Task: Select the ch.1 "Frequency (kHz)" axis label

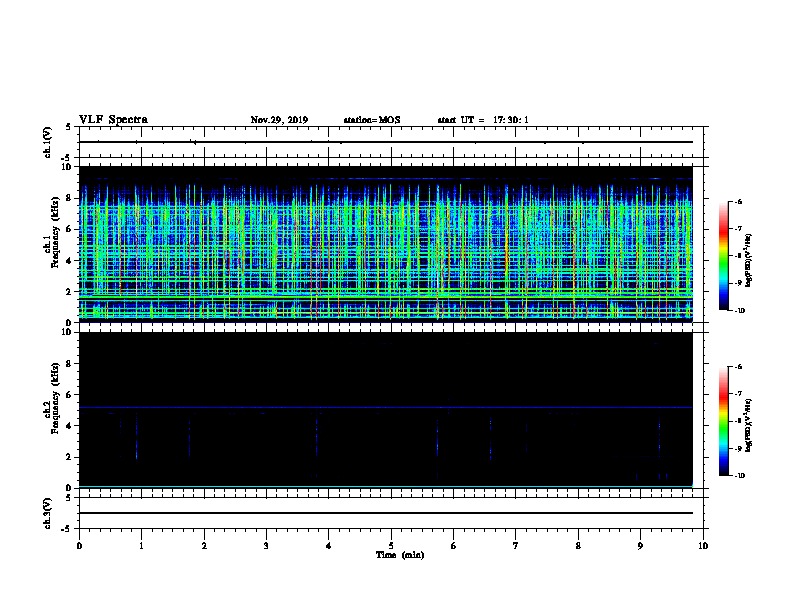Action: point(54,232)
